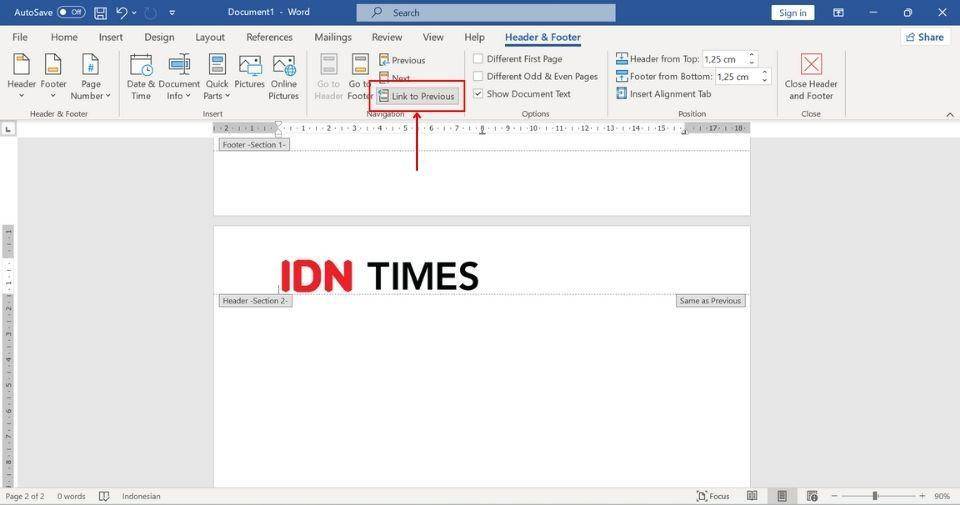Click the Sign in button
This screenshot has width=960, height=505.
pyautogui.click(x=792, y=13)
